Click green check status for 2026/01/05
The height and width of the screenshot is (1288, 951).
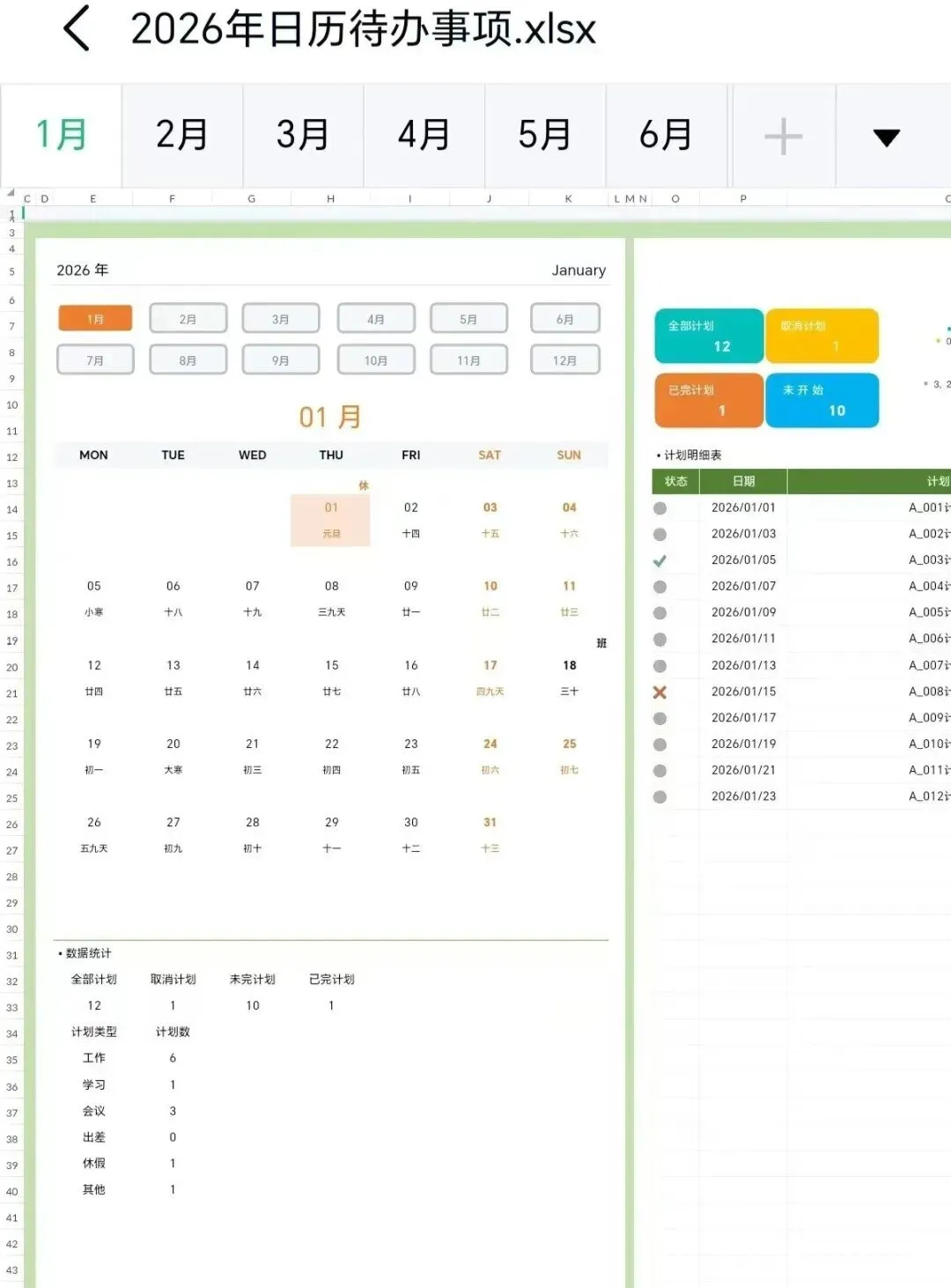660,560
